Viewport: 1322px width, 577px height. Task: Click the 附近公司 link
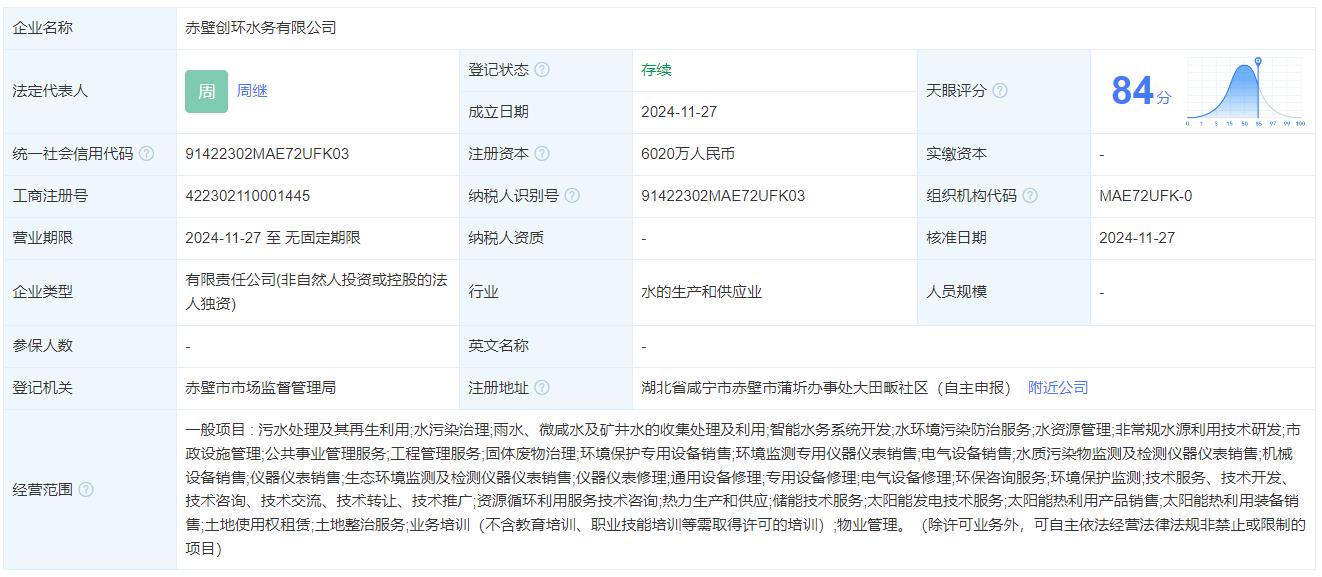click(x=1058, y=388)
